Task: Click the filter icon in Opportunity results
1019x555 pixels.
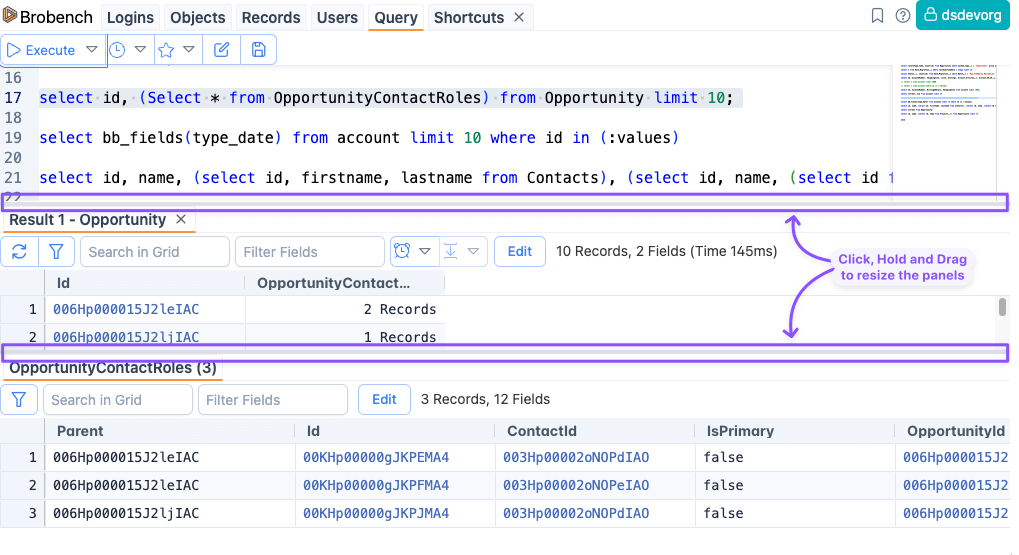Action: coord(57,252)
